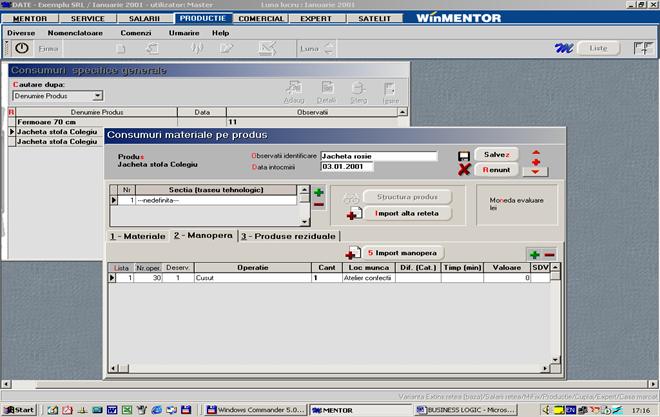Click the red X cancel icon
Screen dimensions: 660x417
463,170
